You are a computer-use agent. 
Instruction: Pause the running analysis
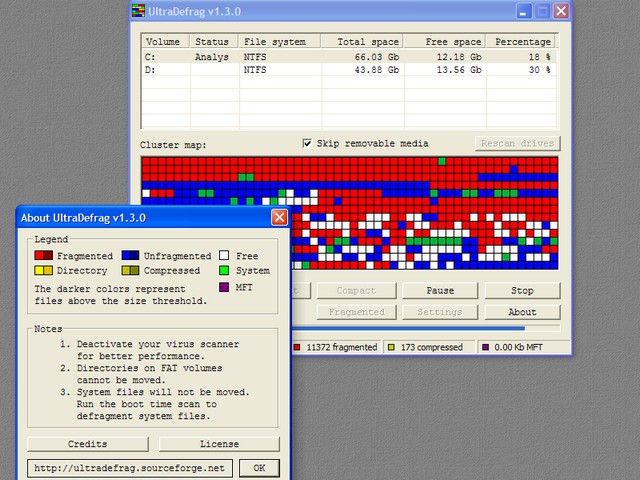[440, 291]
